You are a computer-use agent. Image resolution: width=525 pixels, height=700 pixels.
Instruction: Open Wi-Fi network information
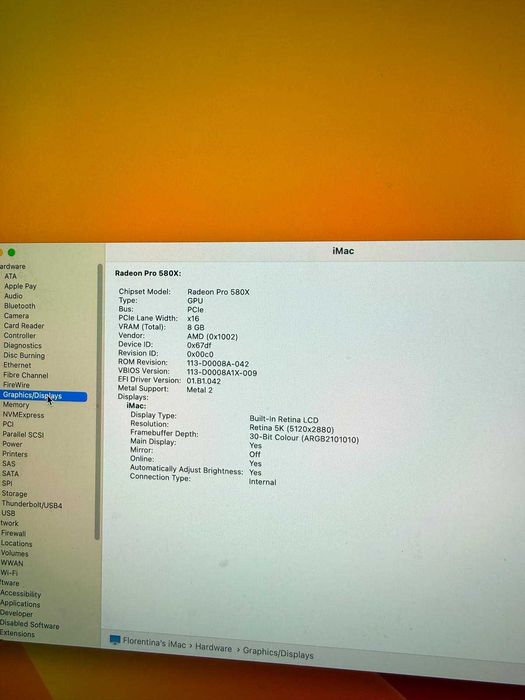[x=9, y=573]
